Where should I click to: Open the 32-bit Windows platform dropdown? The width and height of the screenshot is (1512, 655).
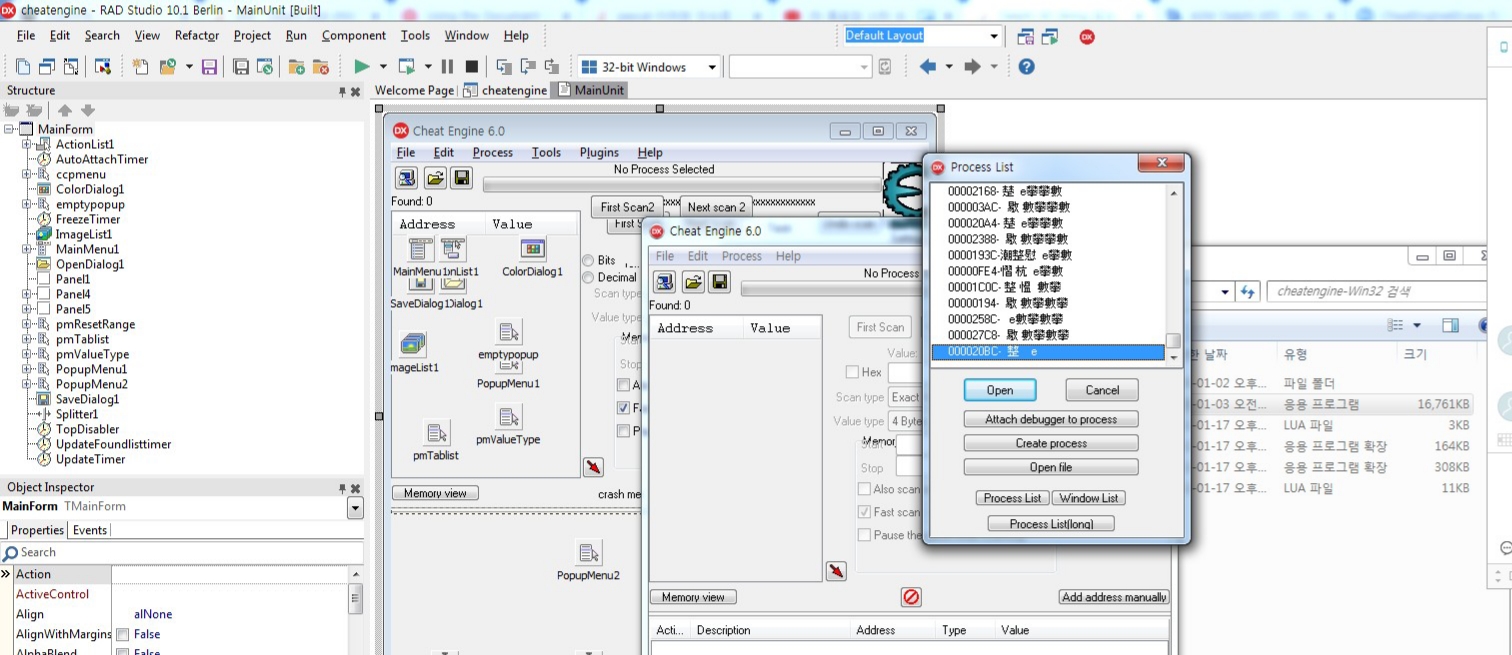[712, 67]
